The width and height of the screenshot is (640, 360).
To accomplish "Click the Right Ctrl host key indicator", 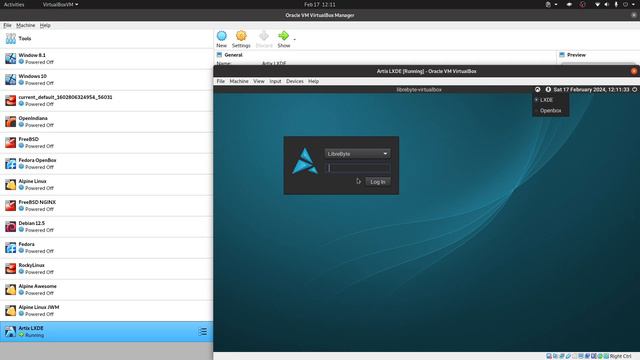I will point(620,356).
